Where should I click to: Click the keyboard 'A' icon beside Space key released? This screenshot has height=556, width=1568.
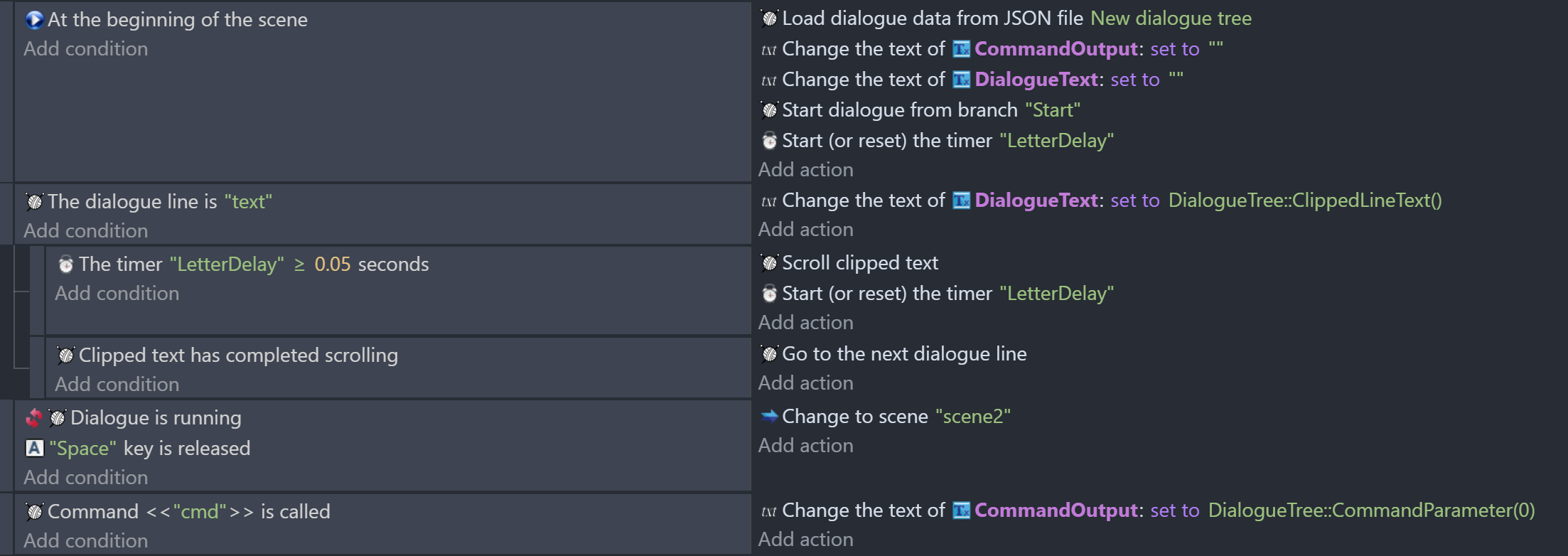click(x=34, y=448)
